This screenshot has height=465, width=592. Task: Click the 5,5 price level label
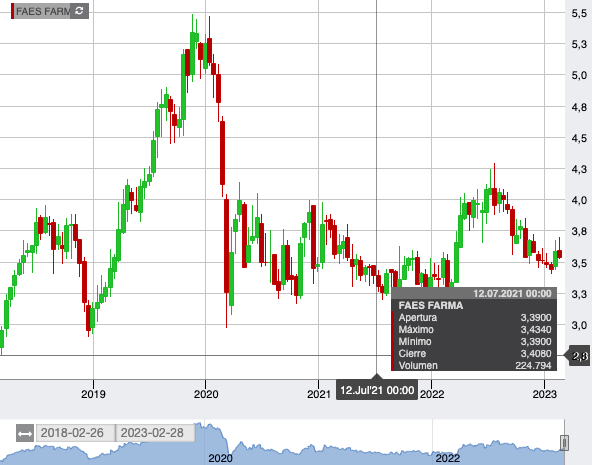point(579,13)
